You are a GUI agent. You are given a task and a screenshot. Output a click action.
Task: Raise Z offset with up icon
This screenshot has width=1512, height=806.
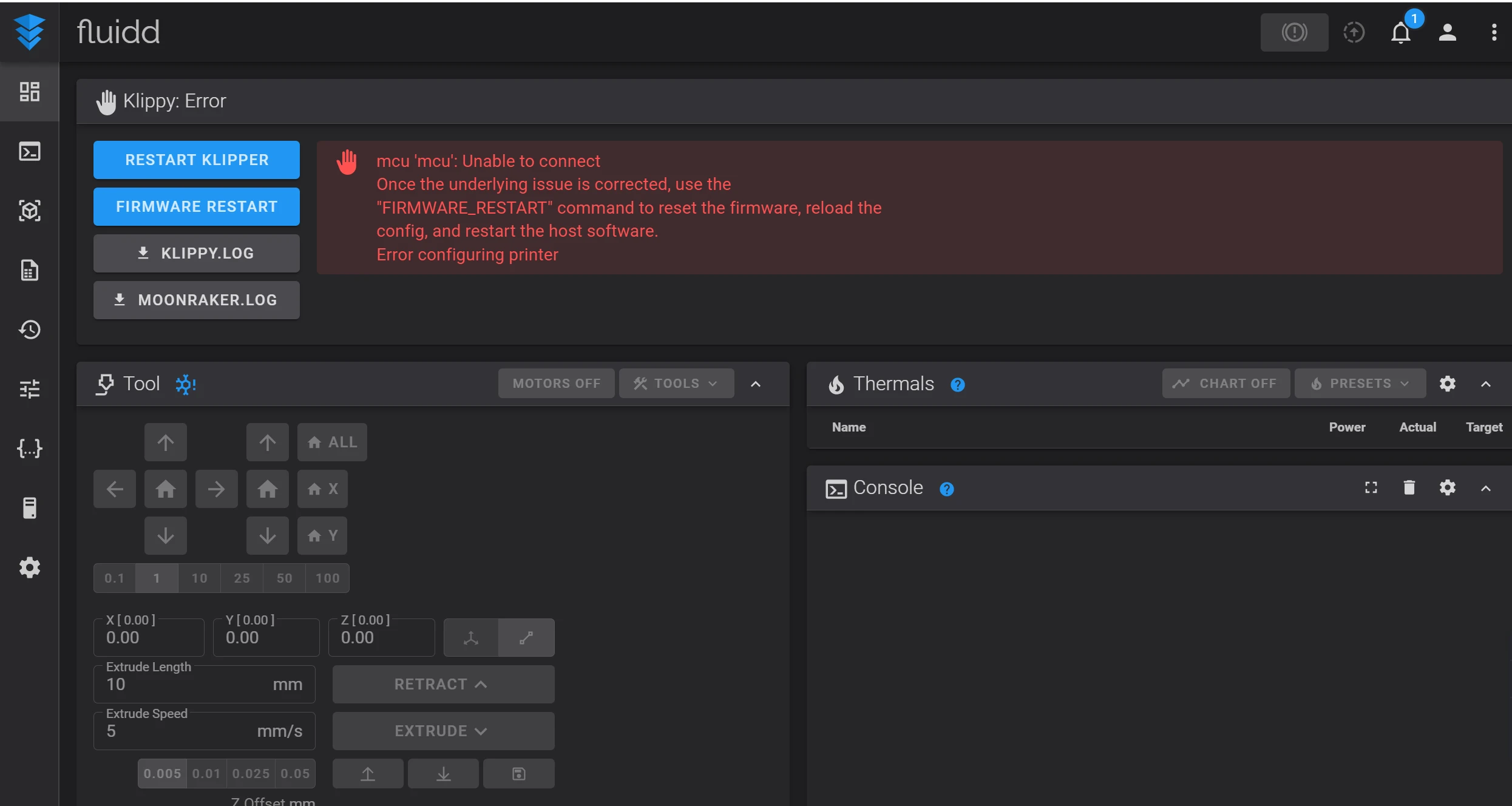[x=368, y=773]
